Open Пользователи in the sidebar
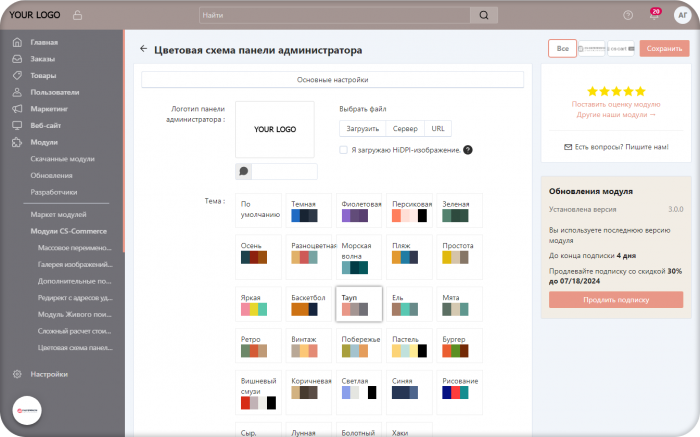Screen dimensions: 700x437 click(55, 92)
